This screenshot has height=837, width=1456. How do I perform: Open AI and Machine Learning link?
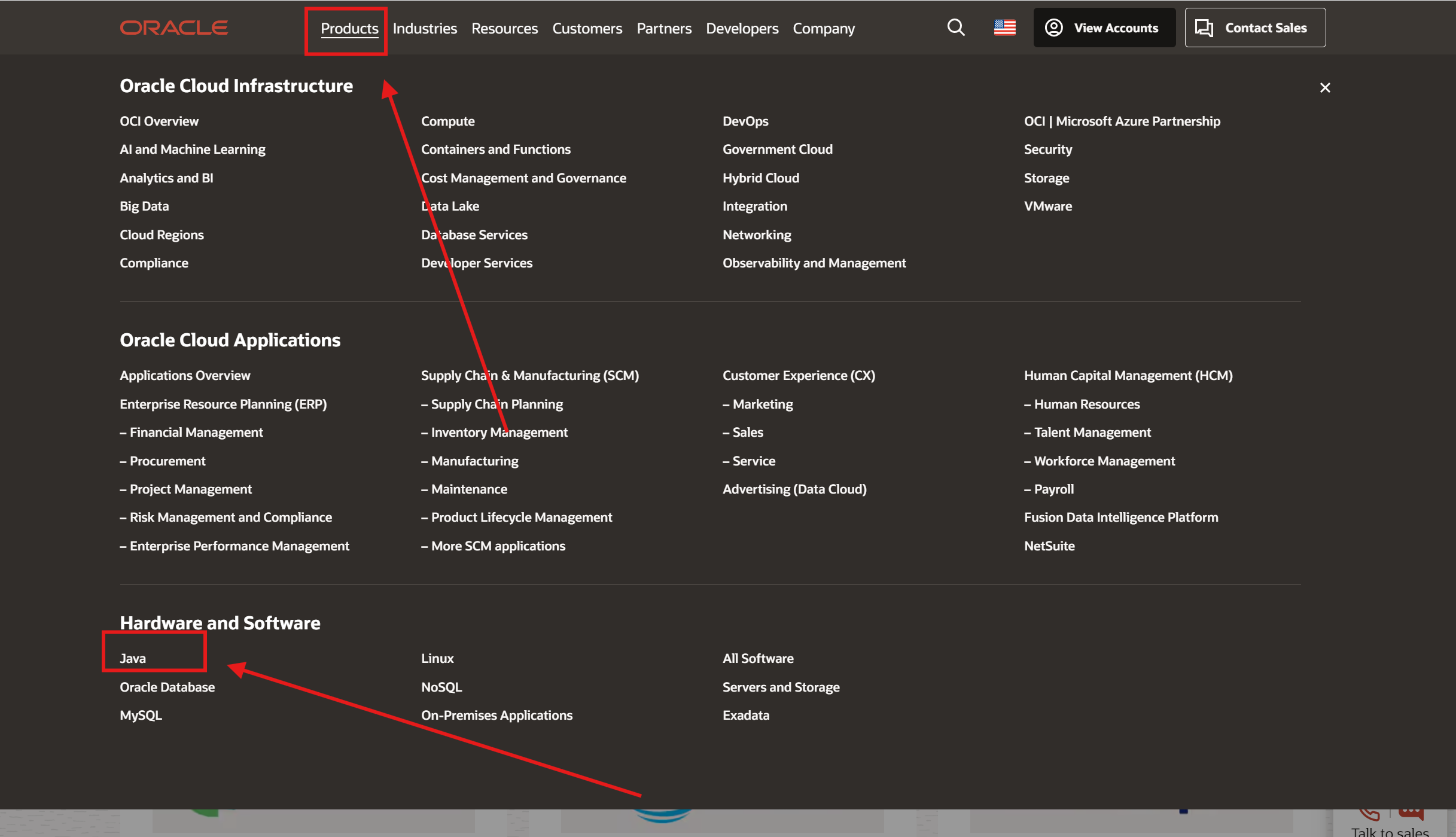(x=193, y=149)
